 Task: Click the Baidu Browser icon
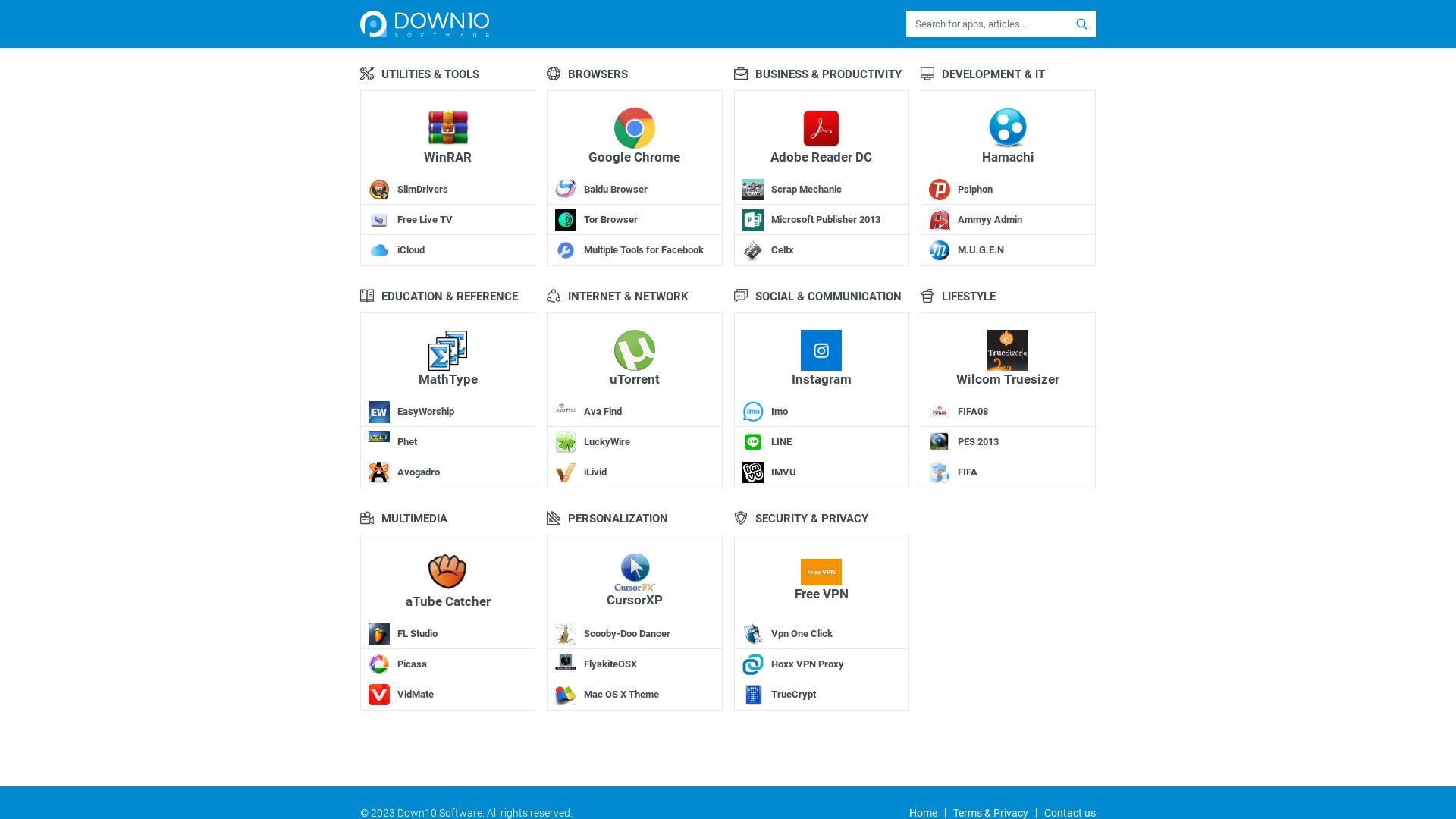[566, 190]
